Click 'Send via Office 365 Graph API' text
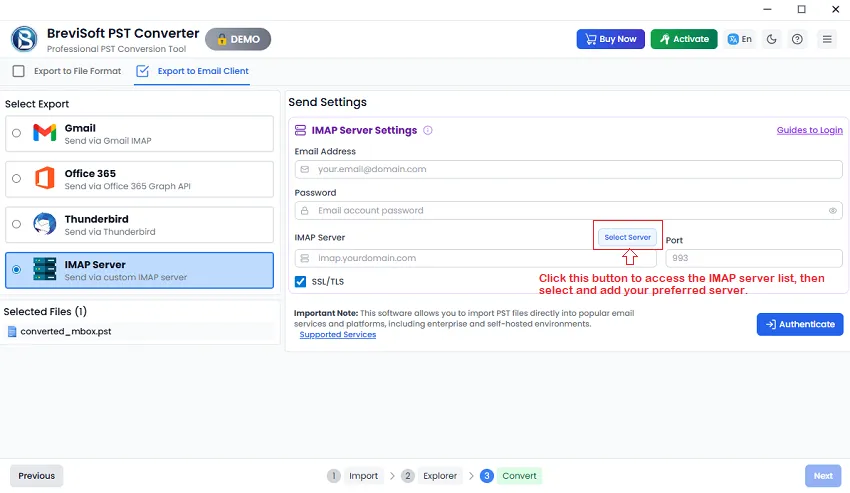The height and width of the screenshot is (493, 850). [x=127, y=186]
